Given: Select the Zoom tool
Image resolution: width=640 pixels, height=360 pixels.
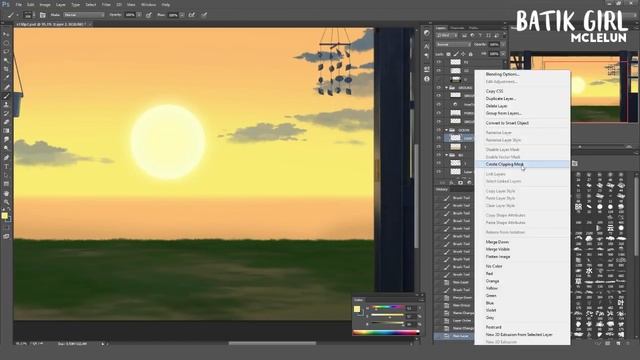Looking at the screenshot, I should (x=6, y=202).
